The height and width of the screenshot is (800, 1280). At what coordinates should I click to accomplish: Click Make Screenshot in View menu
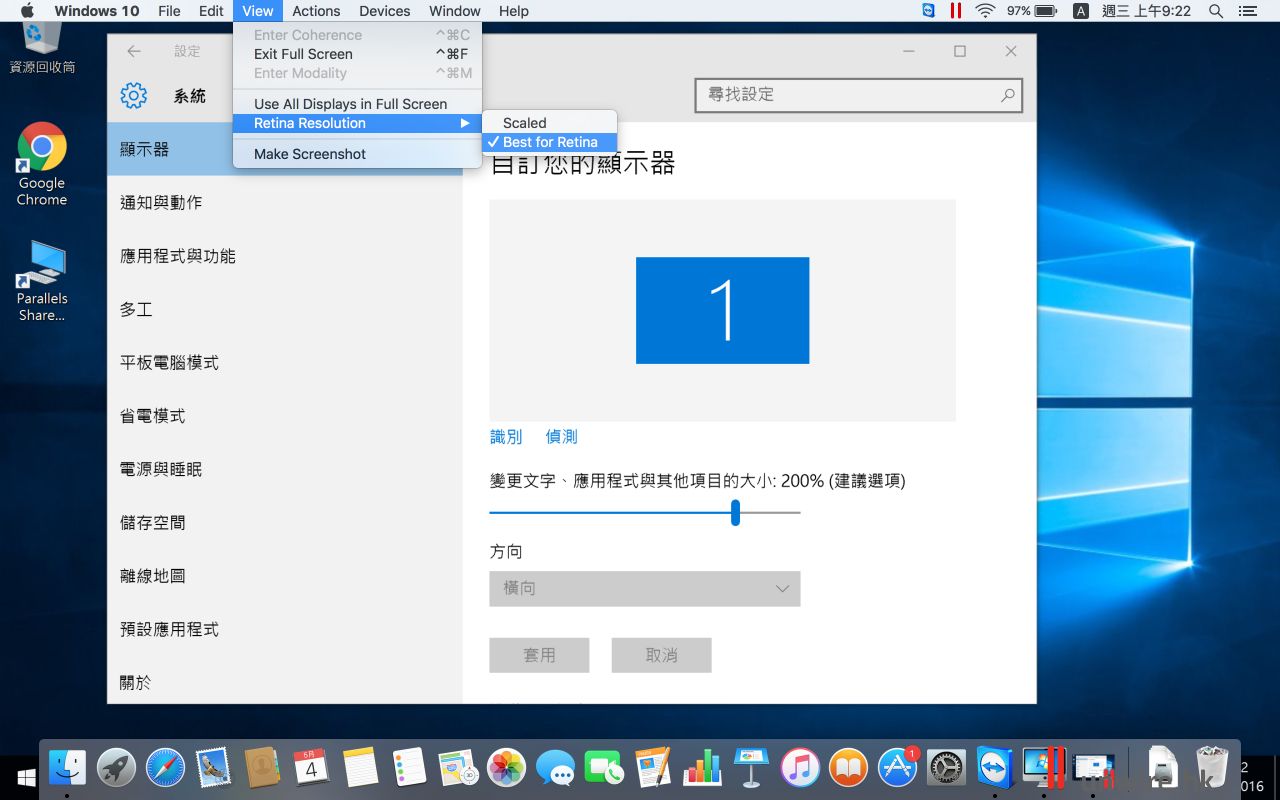point(310,154)
